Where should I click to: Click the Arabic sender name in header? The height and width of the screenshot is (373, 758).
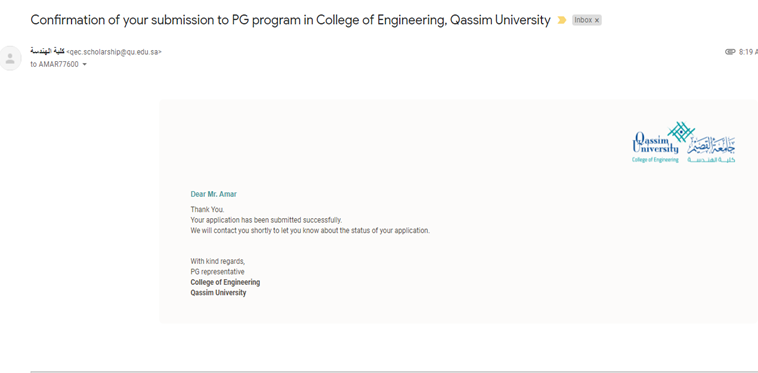click(47, 51)
